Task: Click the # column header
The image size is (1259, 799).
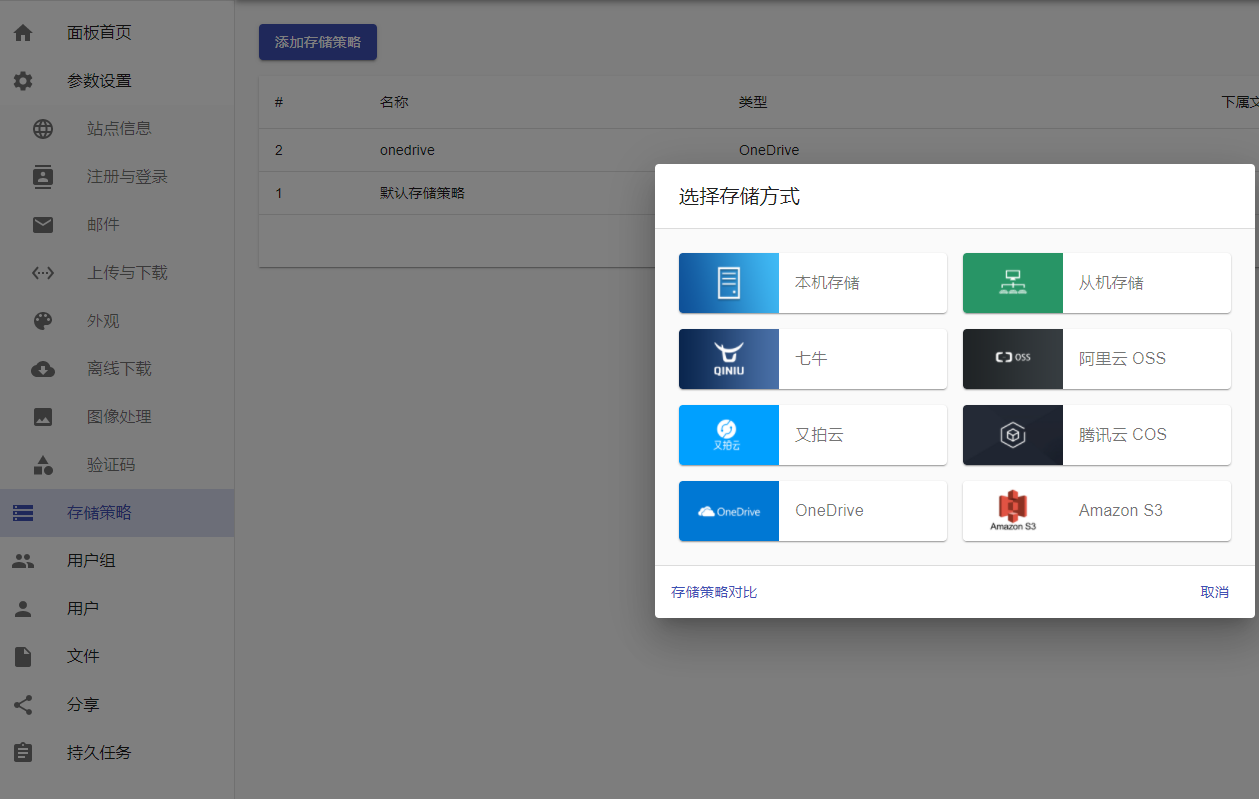Action: [x=279, y=102]
